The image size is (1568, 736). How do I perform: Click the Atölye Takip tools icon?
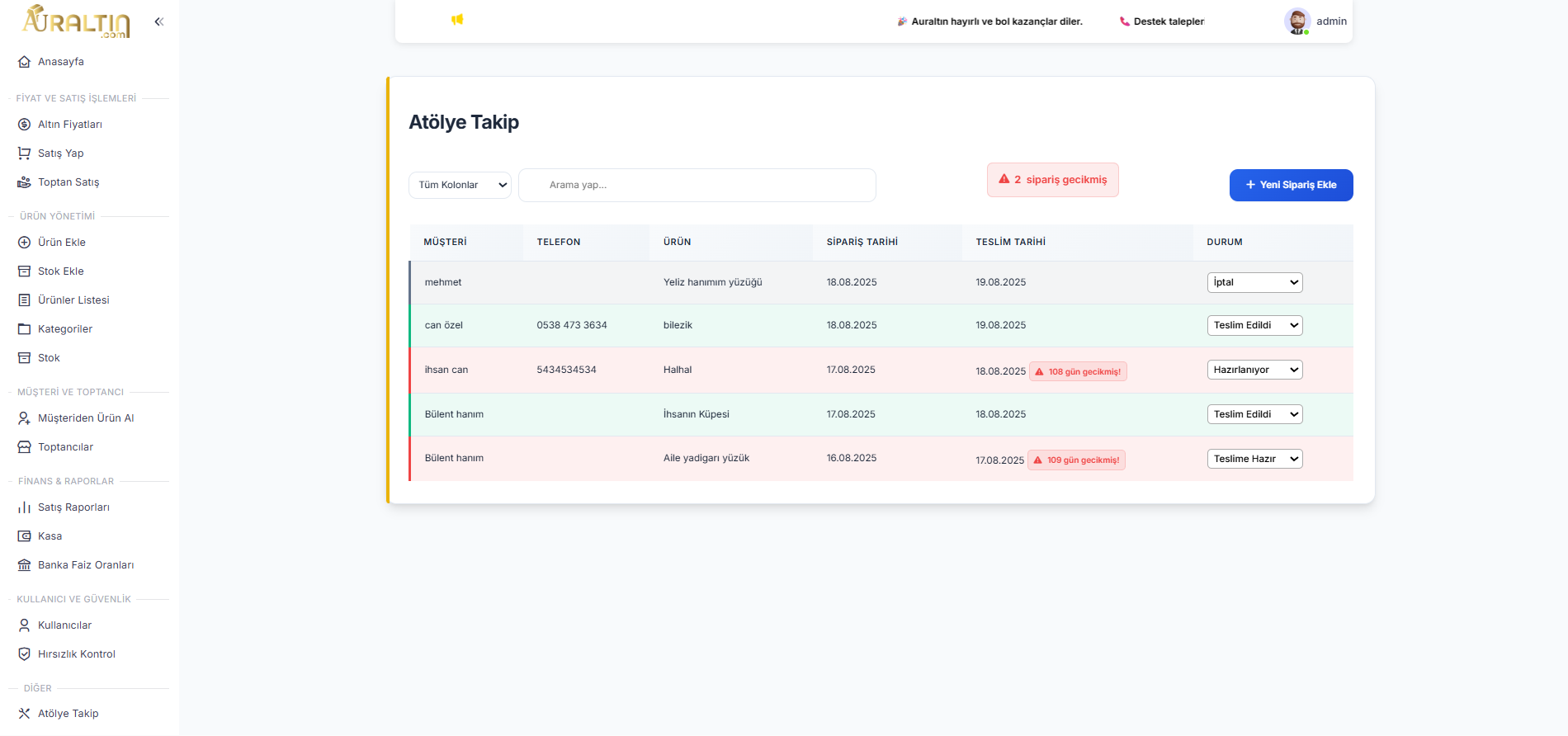(25, 714)
